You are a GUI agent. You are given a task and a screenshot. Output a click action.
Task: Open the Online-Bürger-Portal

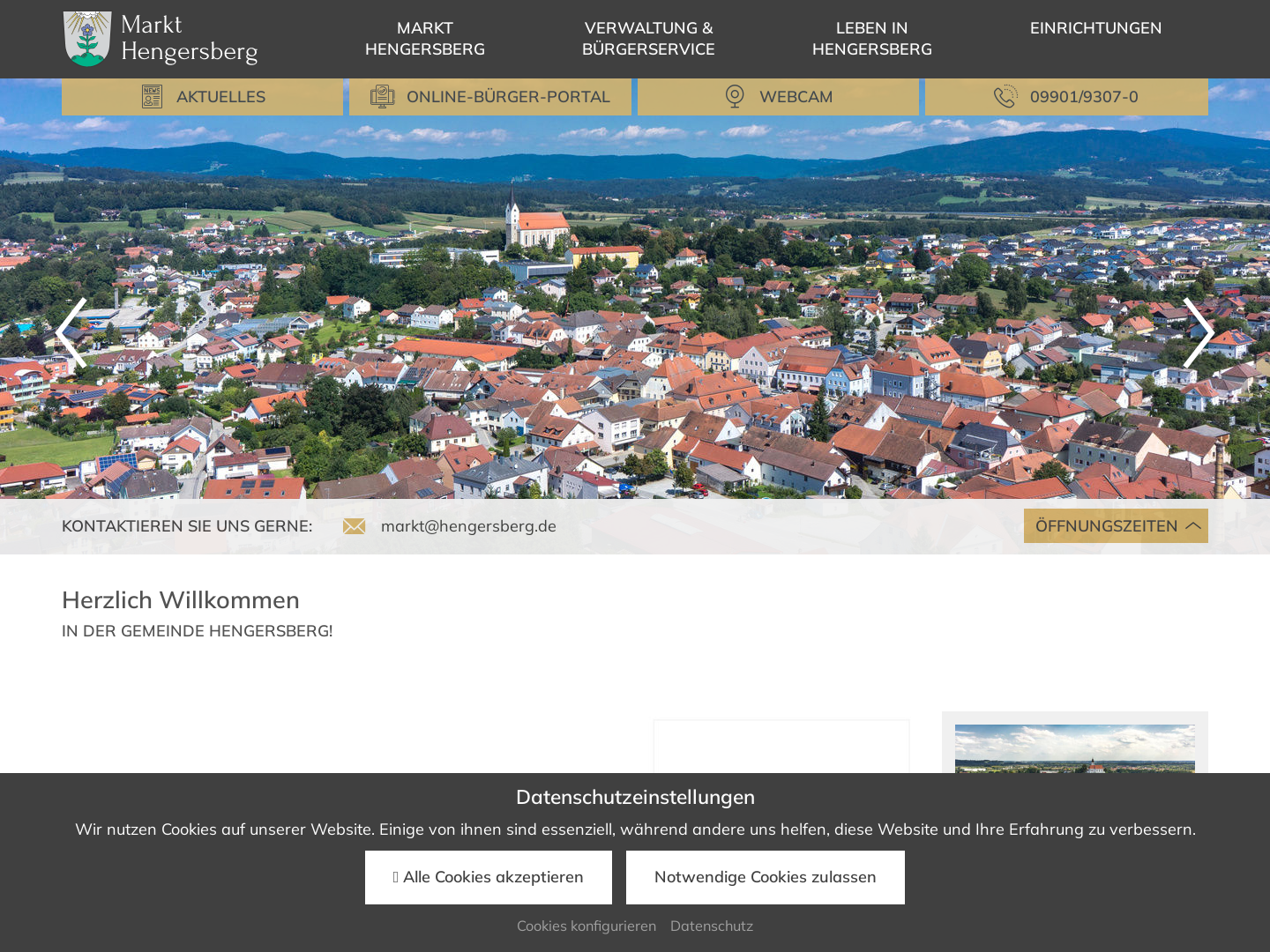(490, 97)
